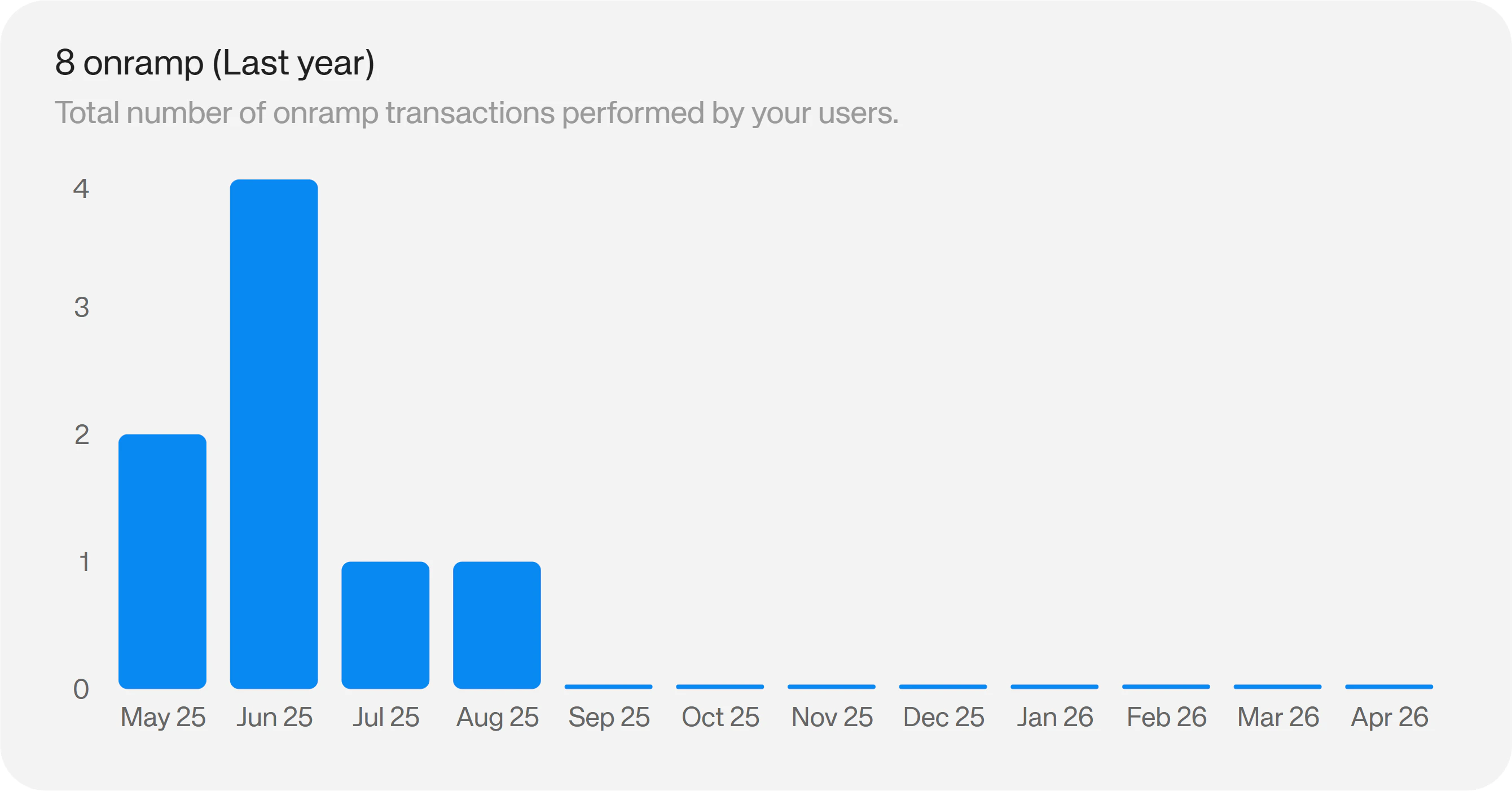
Task: Click the y-axis label 4
Action: (x=81, y=189)
